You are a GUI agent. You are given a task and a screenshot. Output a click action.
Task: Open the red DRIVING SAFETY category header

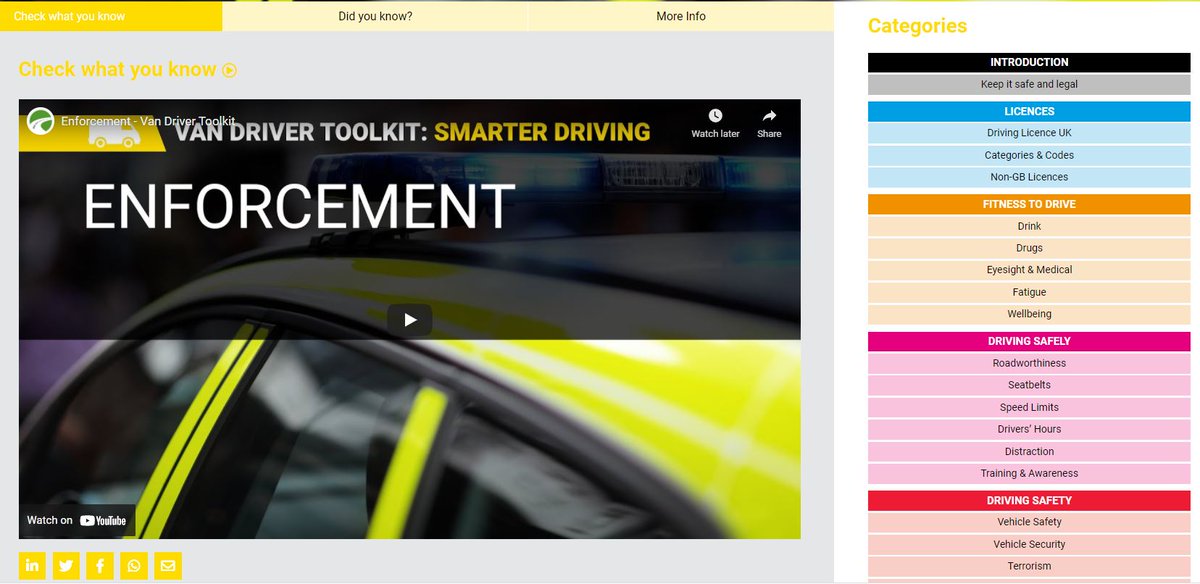[x=1029, y=500]
